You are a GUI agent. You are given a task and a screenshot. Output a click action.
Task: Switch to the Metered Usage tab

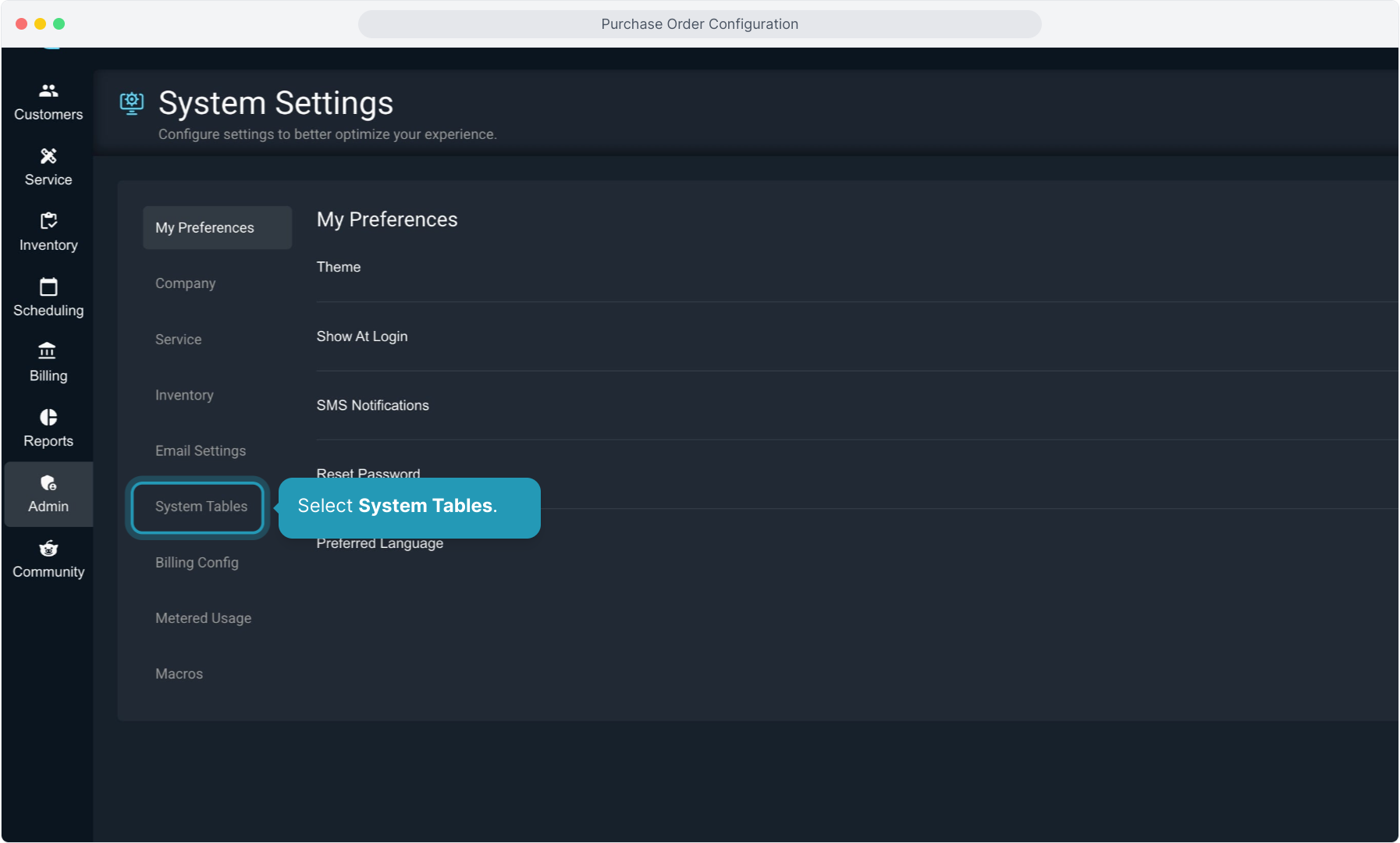click(x=203, y=618)
